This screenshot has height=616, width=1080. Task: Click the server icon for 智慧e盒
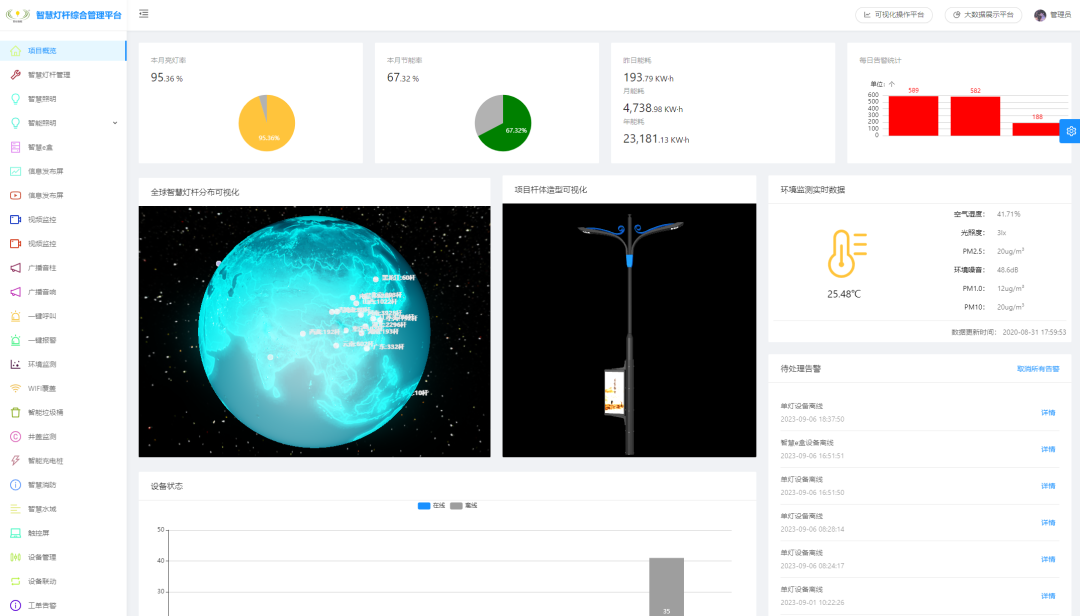click(x=15, y=147)
